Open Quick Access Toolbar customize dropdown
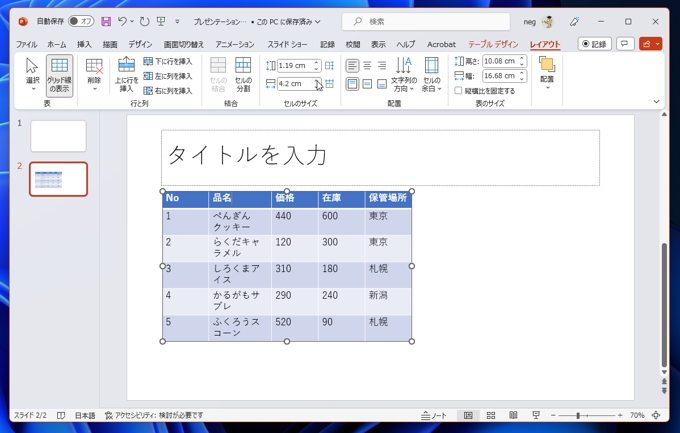 tap(177, 21)
